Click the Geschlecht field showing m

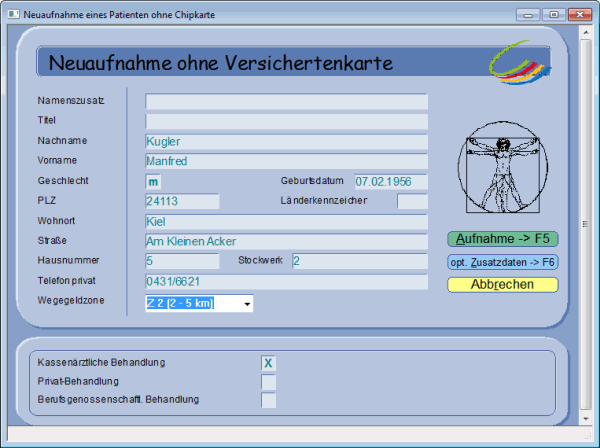[x=153, y=182]
